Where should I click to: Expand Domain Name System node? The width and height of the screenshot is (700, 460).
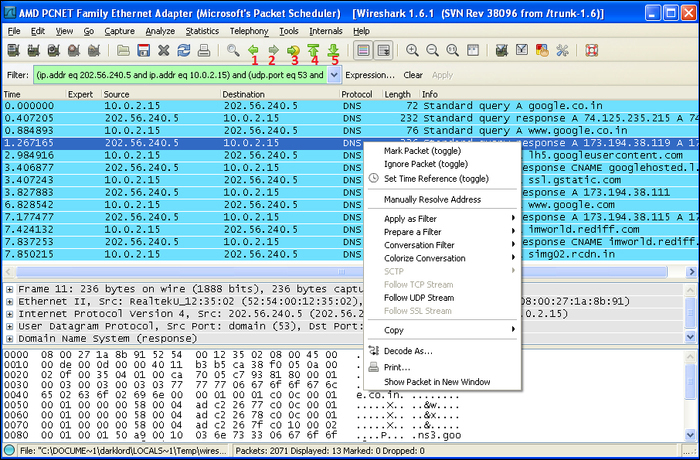click(x=9, y=339)
